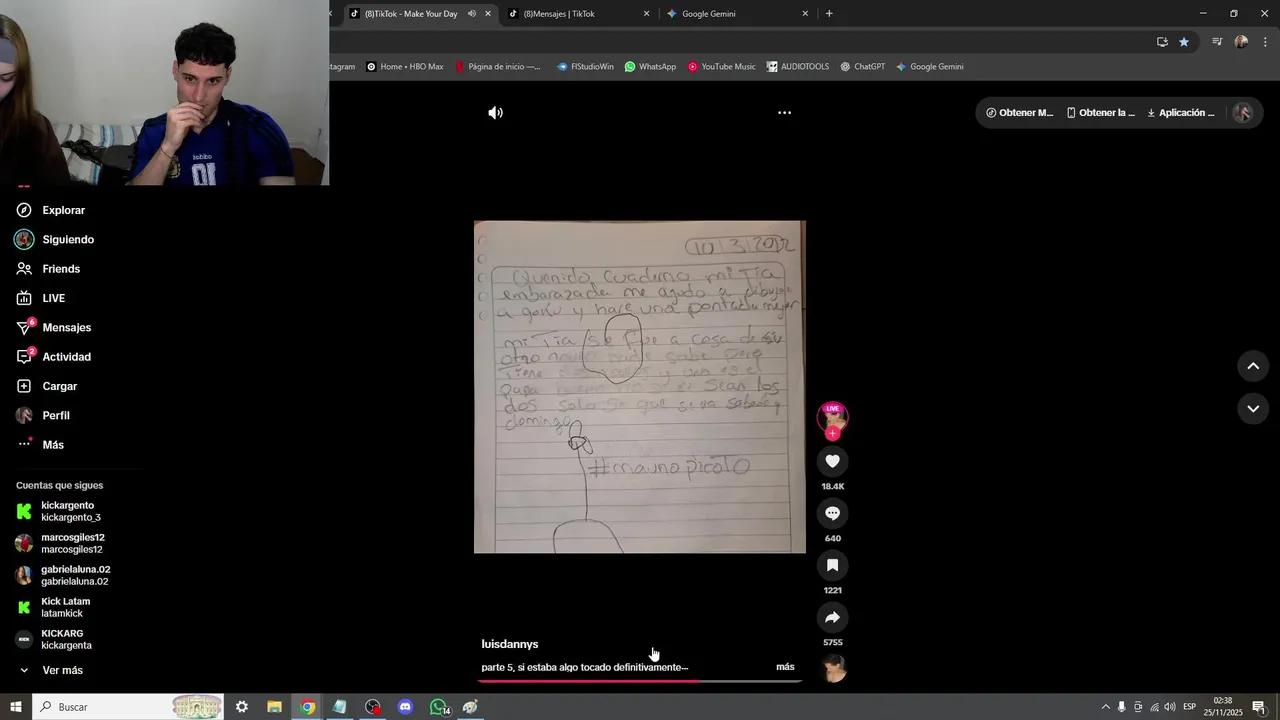This screenshot has height=720, width=1280.
Task: Mute the TikTok video with the speaker icon
Action: point(495,113)
